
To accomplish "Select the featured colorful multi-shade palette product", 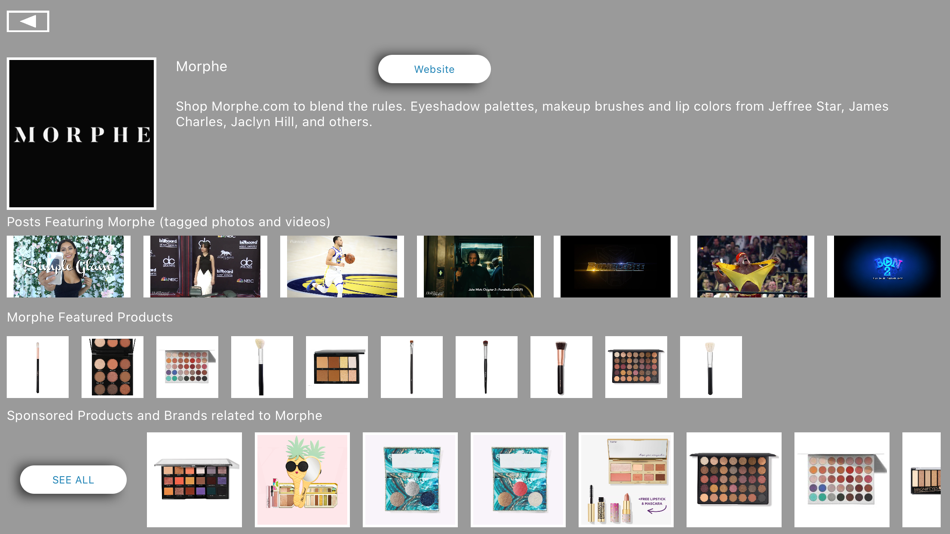I will 187,367.
